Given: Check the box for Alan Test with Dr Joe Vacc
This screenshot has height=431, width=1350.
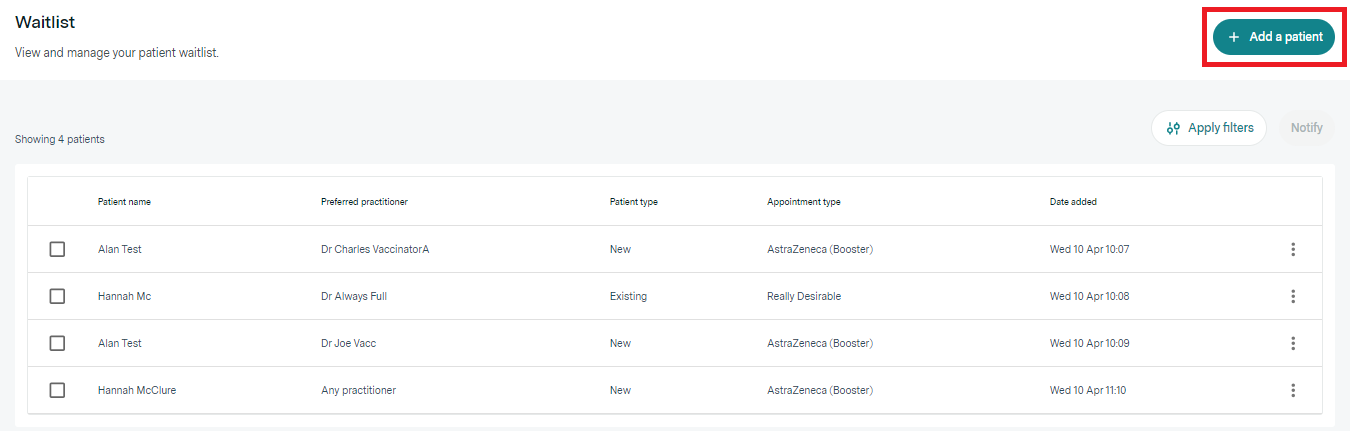Looking at the screenshot, I should [x=57, y=343].
